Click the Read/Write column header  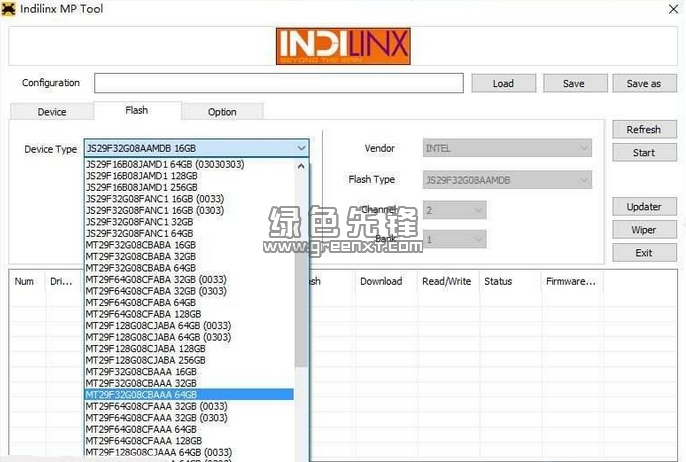pyautogui.click(x=448, y=282)
